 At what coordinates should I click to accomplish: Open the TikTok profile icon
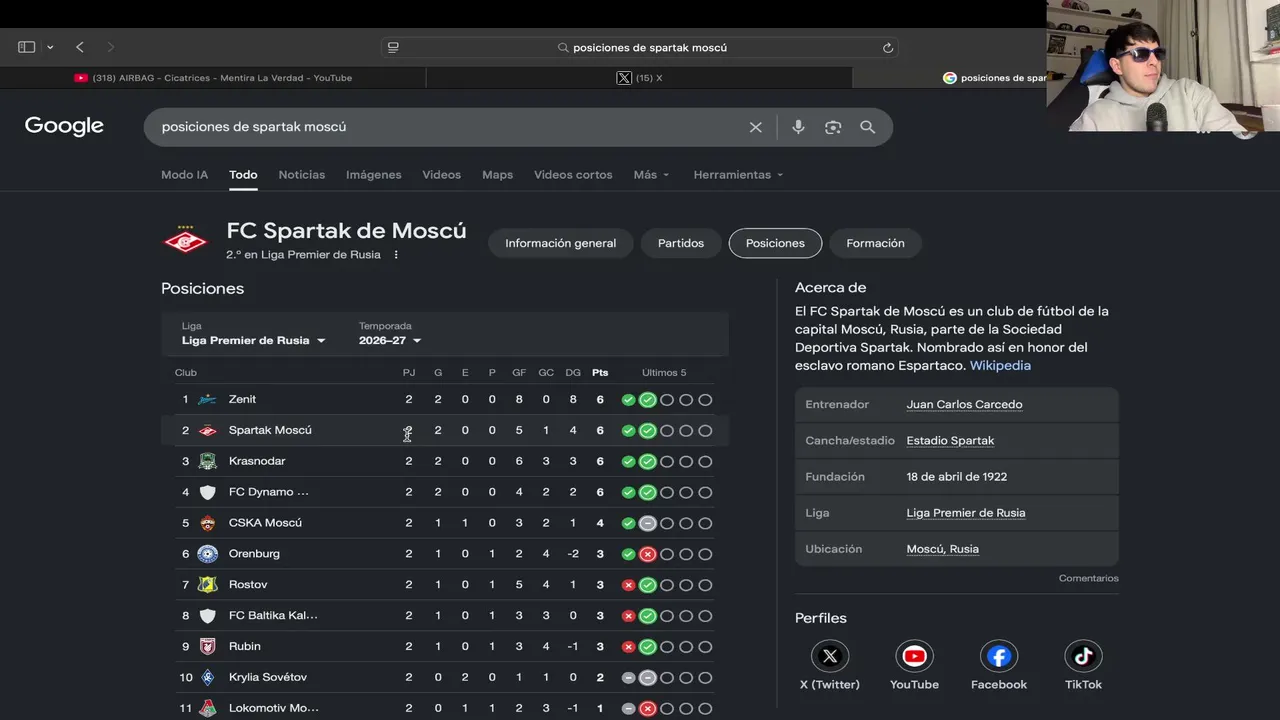tap(1083, 656)
